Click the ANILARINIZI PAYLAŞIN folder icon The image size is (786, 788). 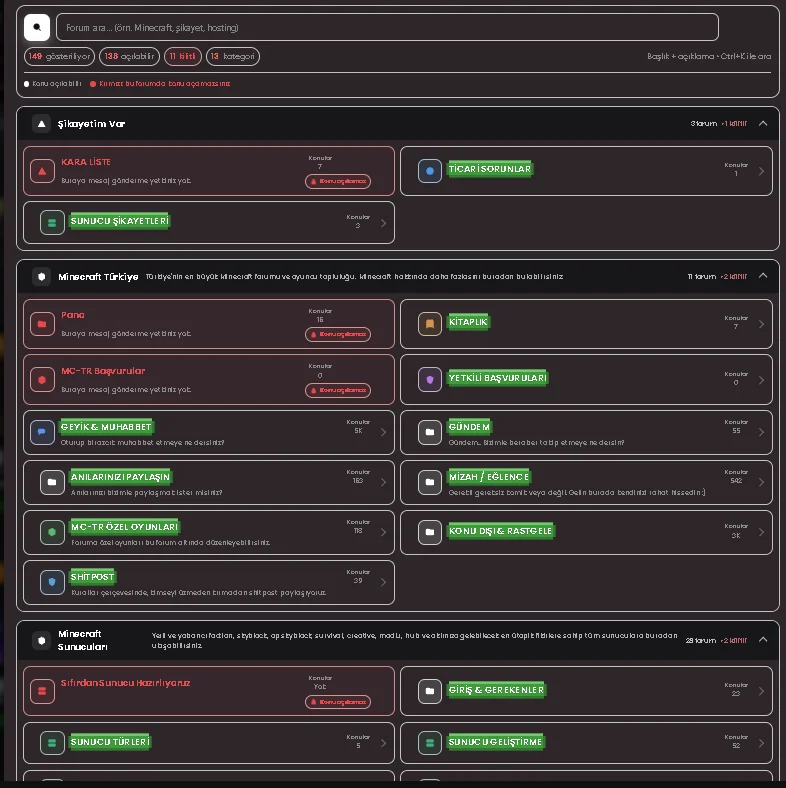coord(52,482)
